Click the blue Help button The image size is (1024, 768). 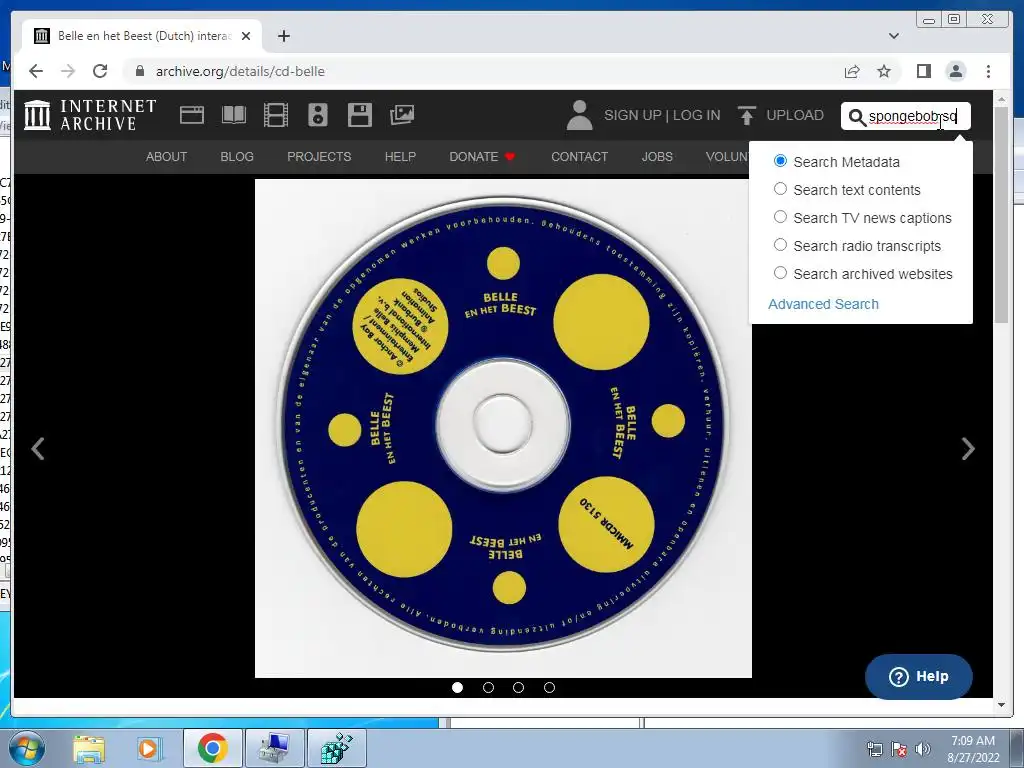pos(918,677)
